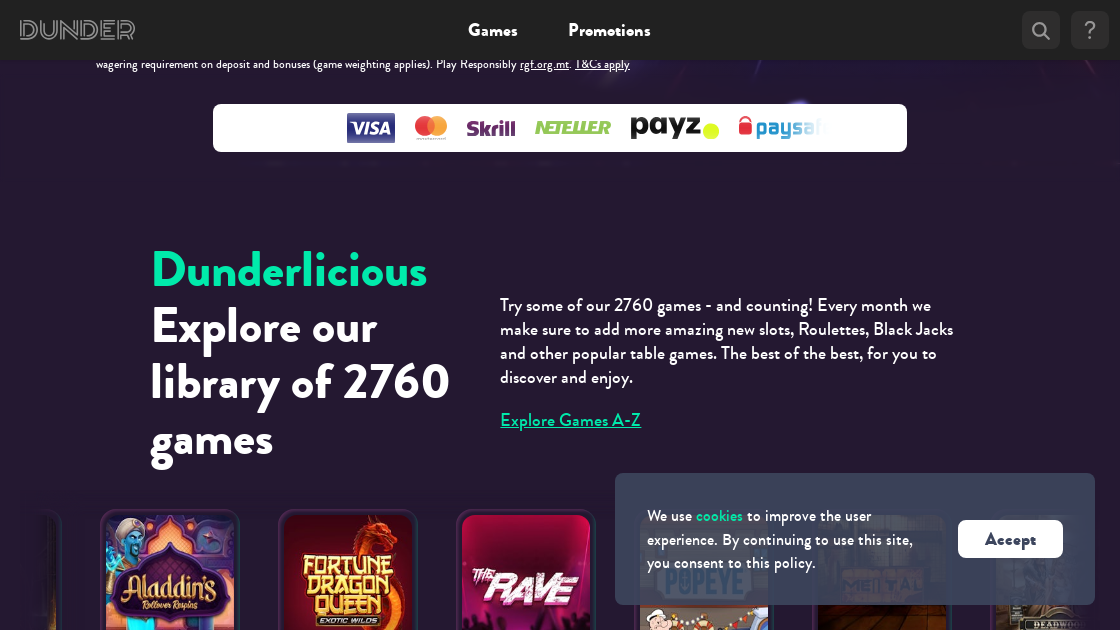Viewport: 1120px width, 630px height.
Task: Click the Skrill payment logo
Action: [x=491, y=129]
